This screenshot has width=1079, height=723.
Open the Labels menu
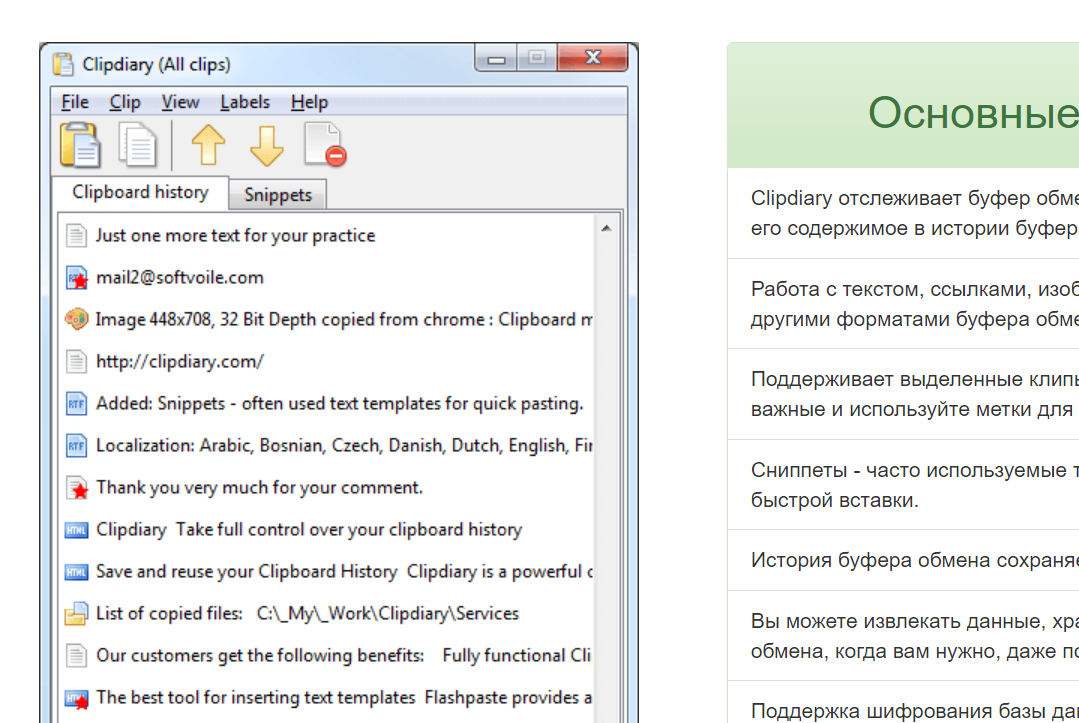tap(245, 102)
